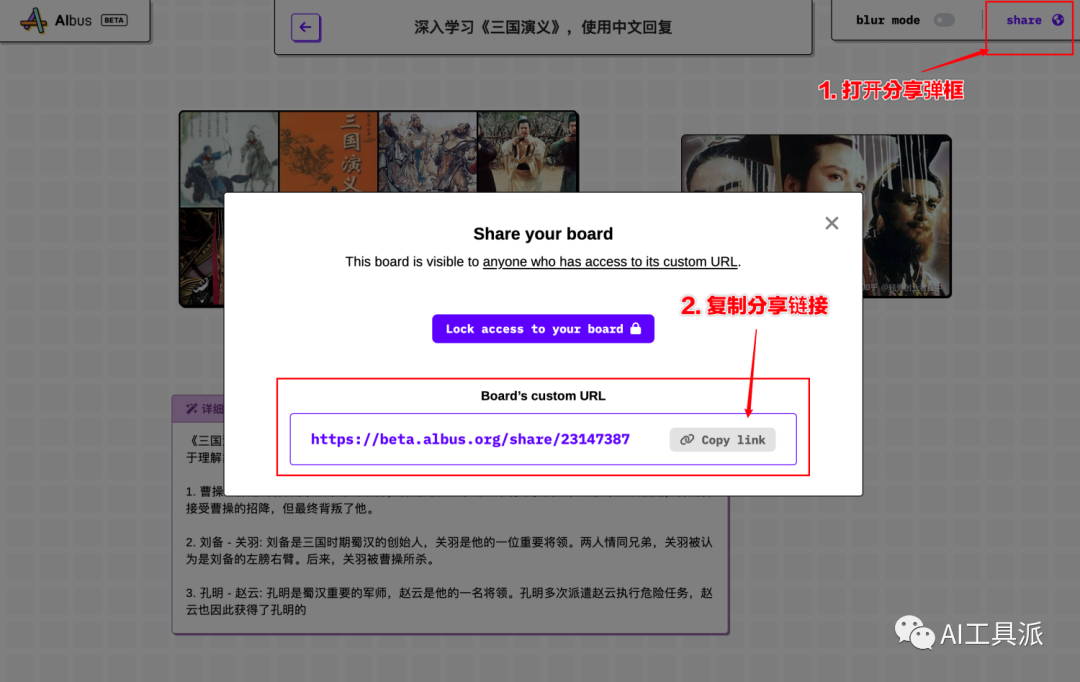Click the Share your board heading
The width and height of the screenshot is (1080, 682).
pos(543,234)
